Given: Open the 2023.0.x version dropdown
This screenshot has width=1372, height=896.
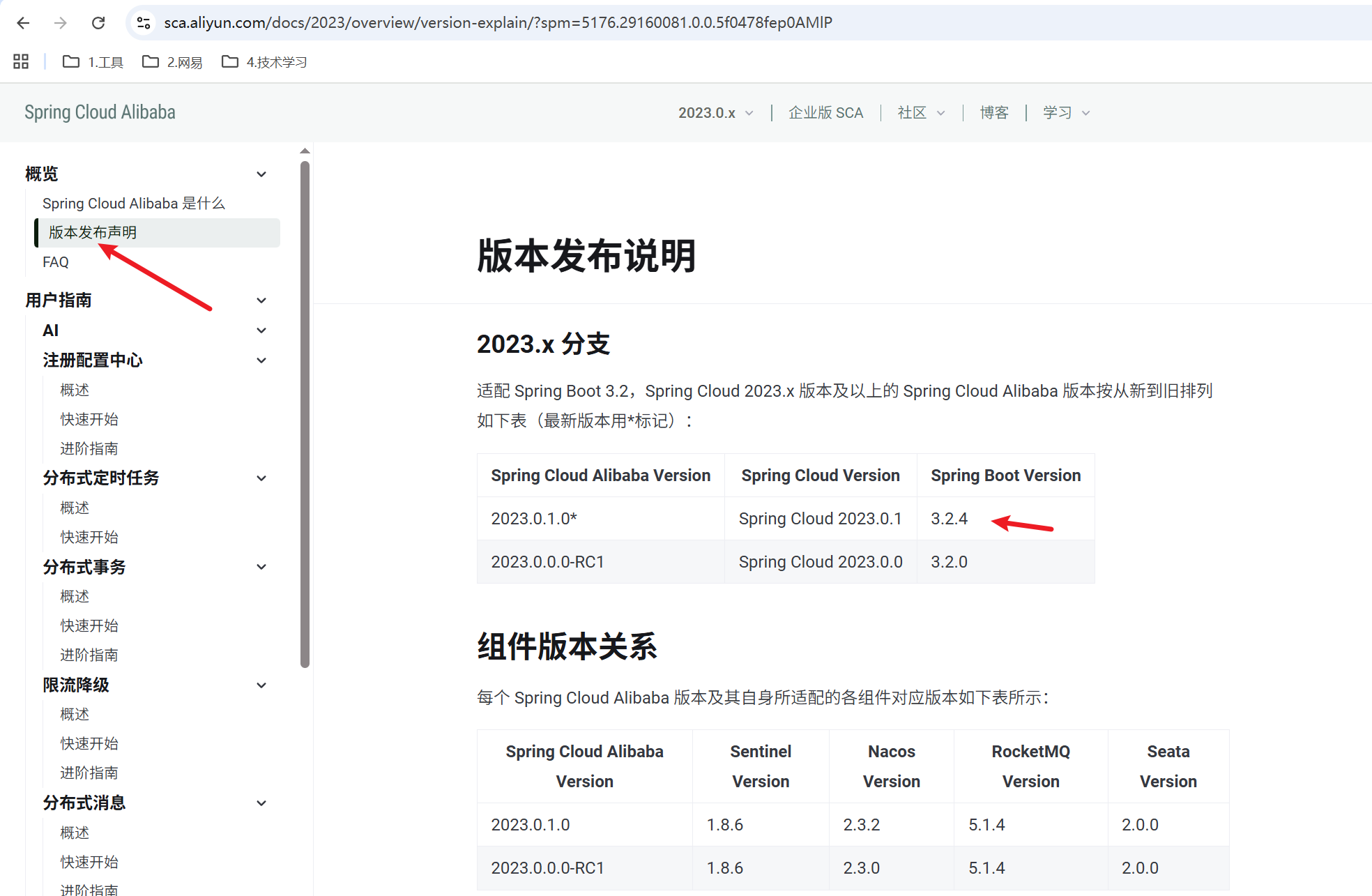Looking at the screenshot, I should click(715, 113).
